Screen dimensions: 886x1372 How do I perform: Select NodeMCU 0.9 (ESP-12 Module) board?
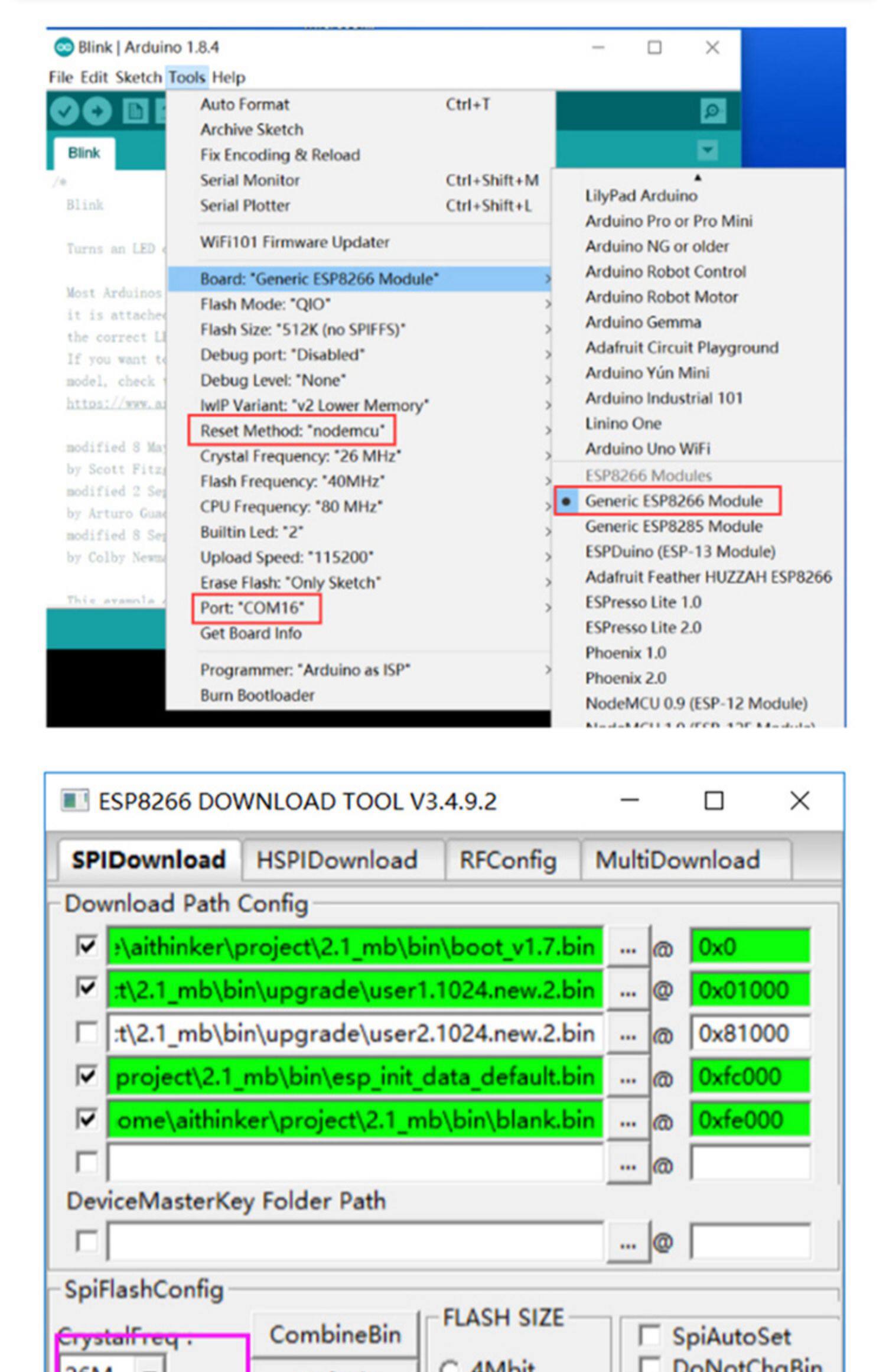coord(696,703)
